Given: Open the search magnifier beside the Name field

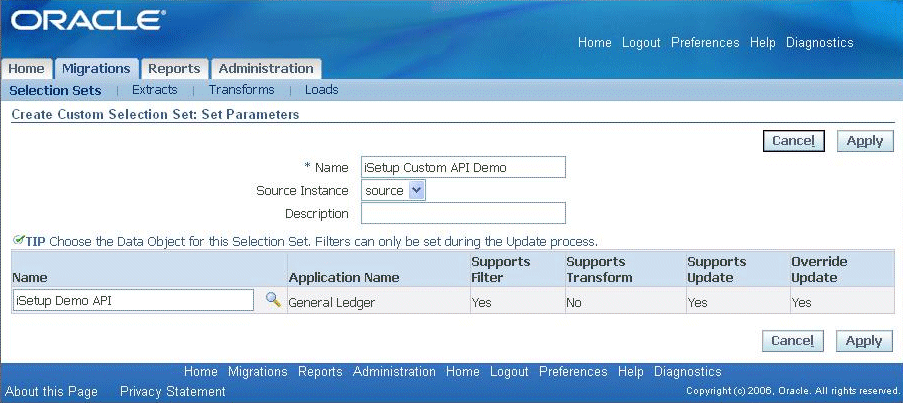Looking at the screenshot, I should click(x=272, y=299).
